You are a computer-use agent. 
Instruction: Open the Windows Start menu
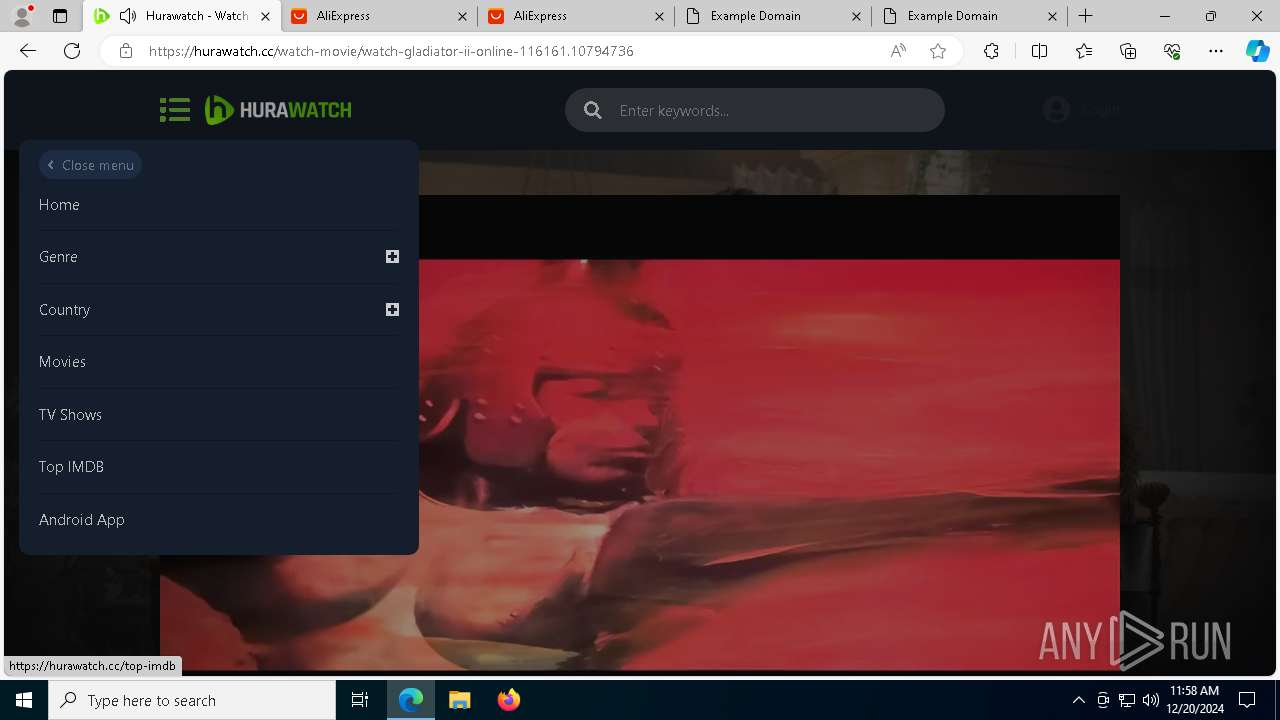coord(24,700)
